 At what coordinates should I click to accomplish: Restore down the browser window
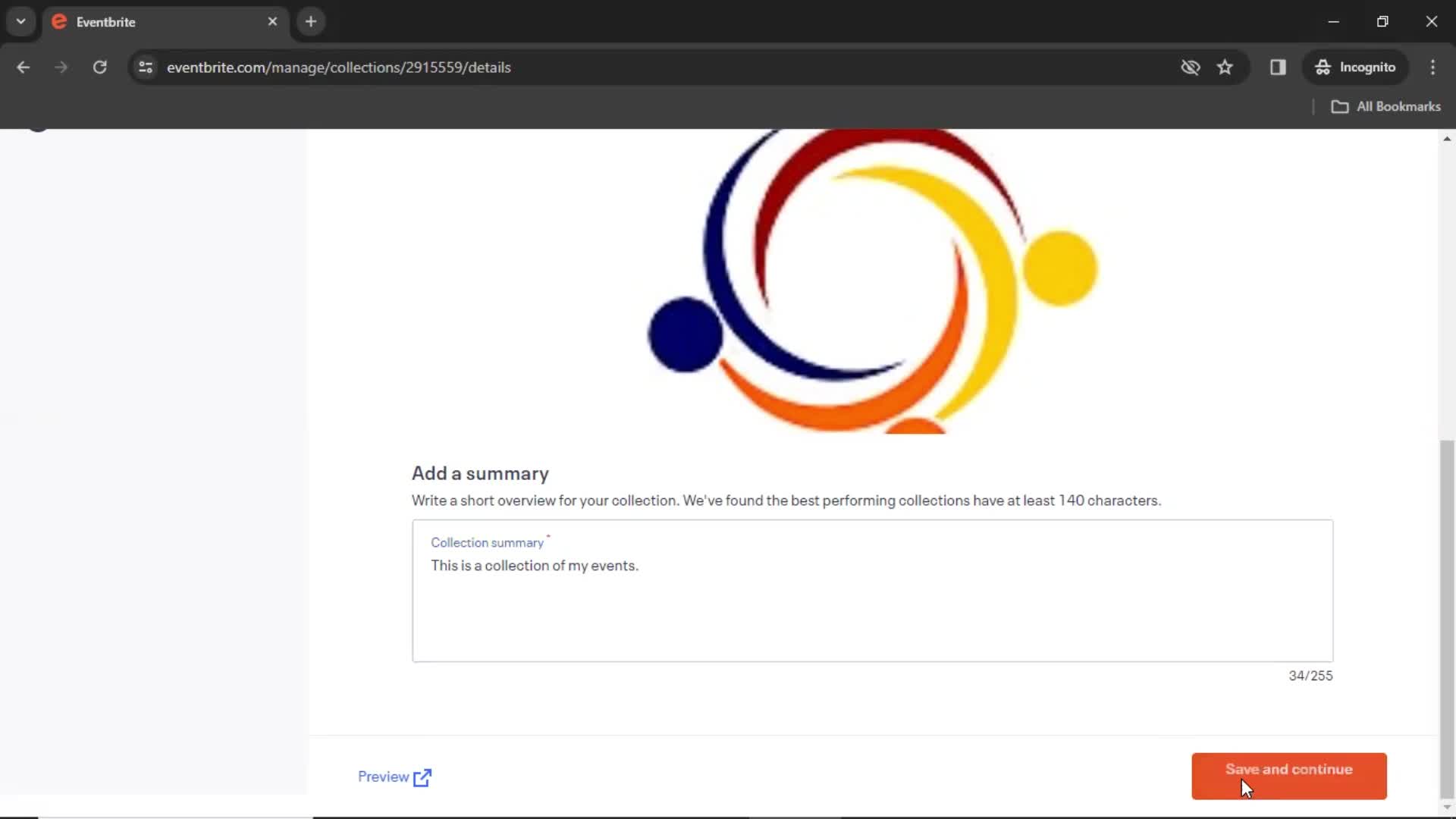point(1382,21)
